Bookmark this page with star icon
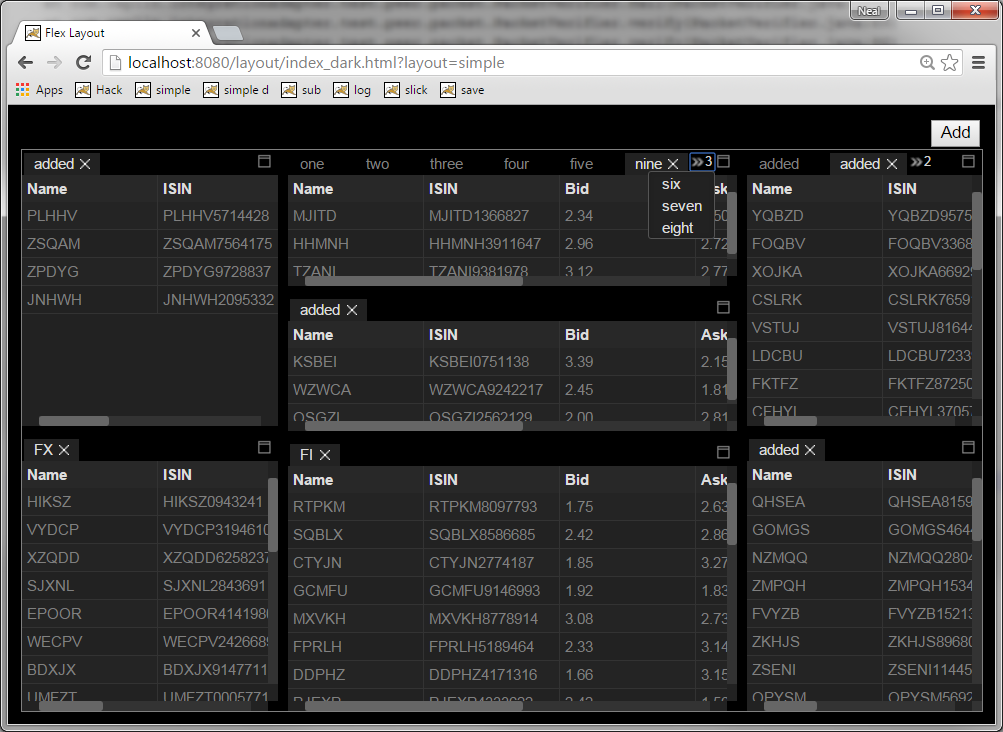Image resolution: width=1003 pixels, height=732 pixels. [x=950, y=63]
